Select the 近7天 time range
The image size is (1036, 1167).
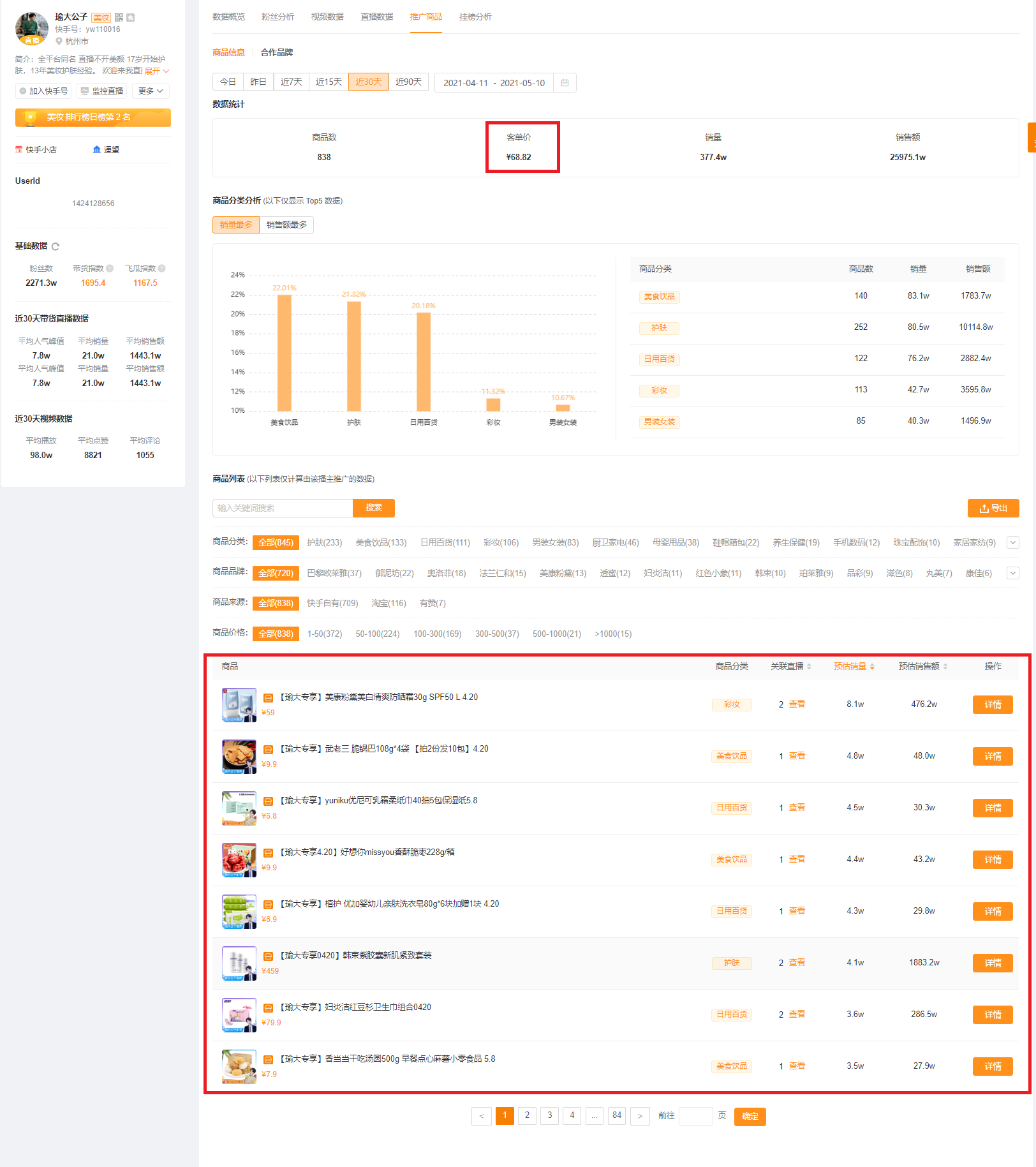point(292,82)
